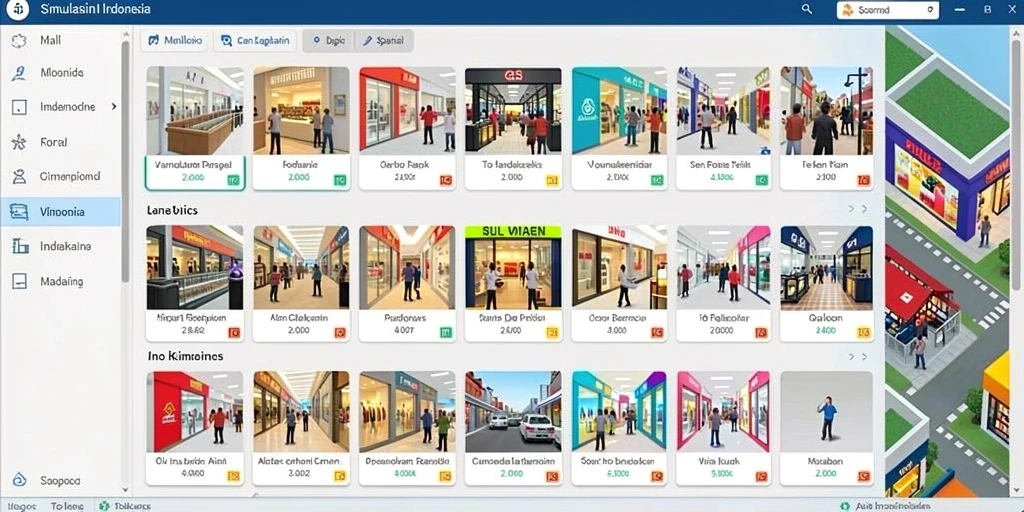
Task: Click the Mall sidebar icon
Action: (19, 40)
